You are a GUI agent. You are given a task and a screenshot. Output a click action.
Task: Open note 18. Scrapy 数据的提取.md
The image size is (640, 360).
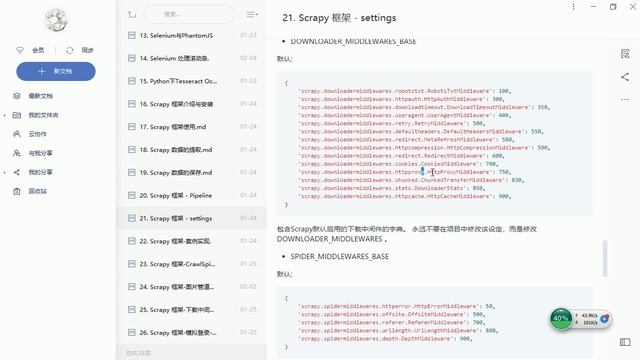(x=191, y=150)
